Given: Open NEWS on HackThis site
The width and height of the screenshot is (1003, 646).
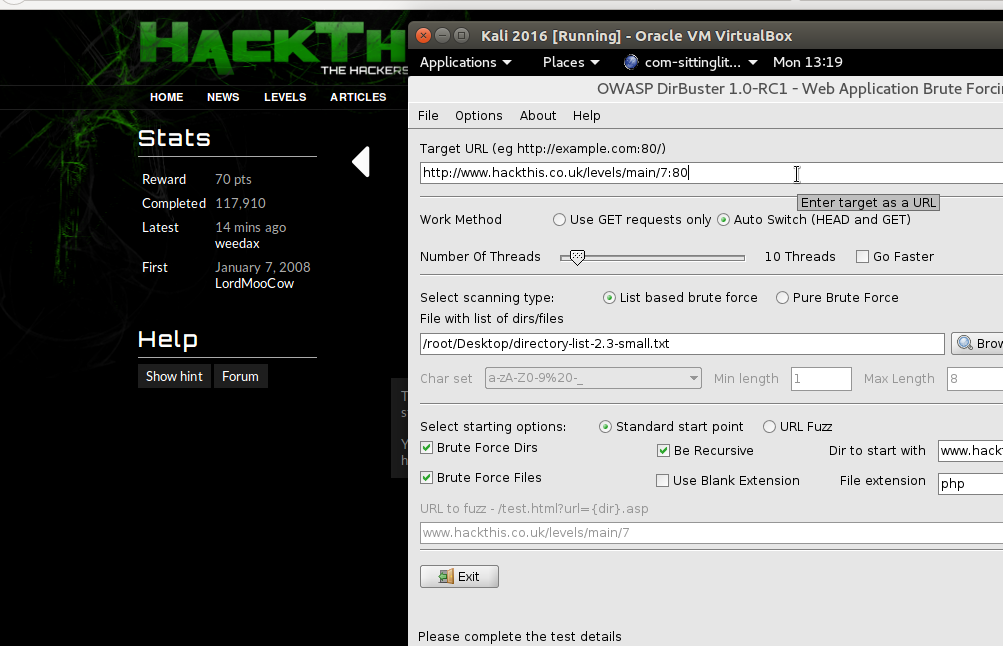Looking at the screenshot, I should [223, 97].
